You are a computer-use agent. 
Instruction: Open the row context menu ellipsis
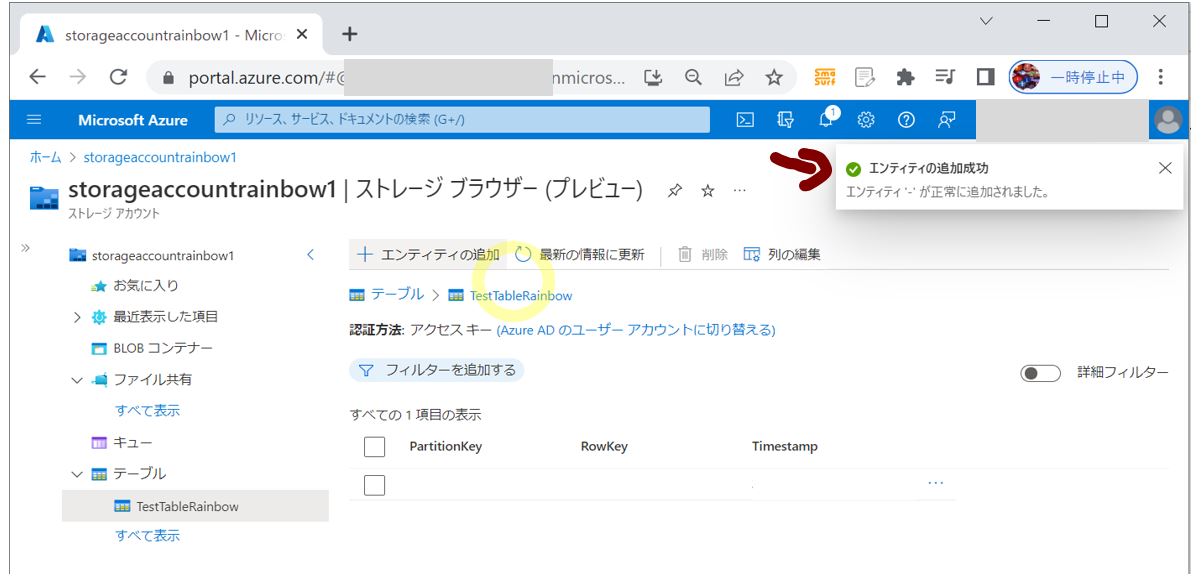(935, 483)
